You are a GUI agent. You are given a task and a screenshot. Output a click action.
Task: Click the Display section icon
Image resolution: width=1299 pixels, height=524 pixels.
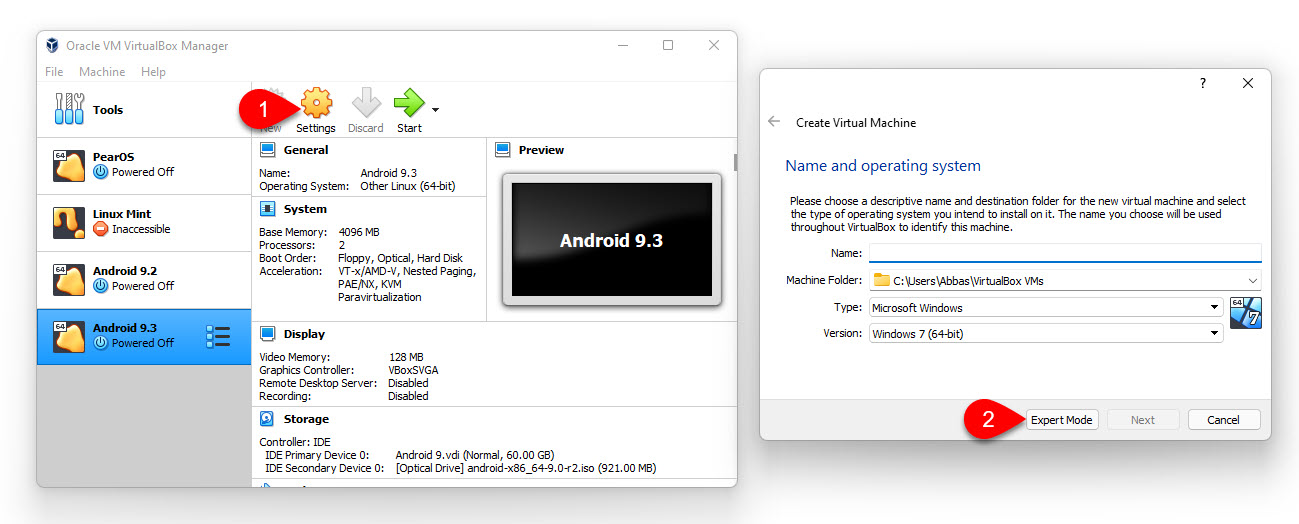267,334
